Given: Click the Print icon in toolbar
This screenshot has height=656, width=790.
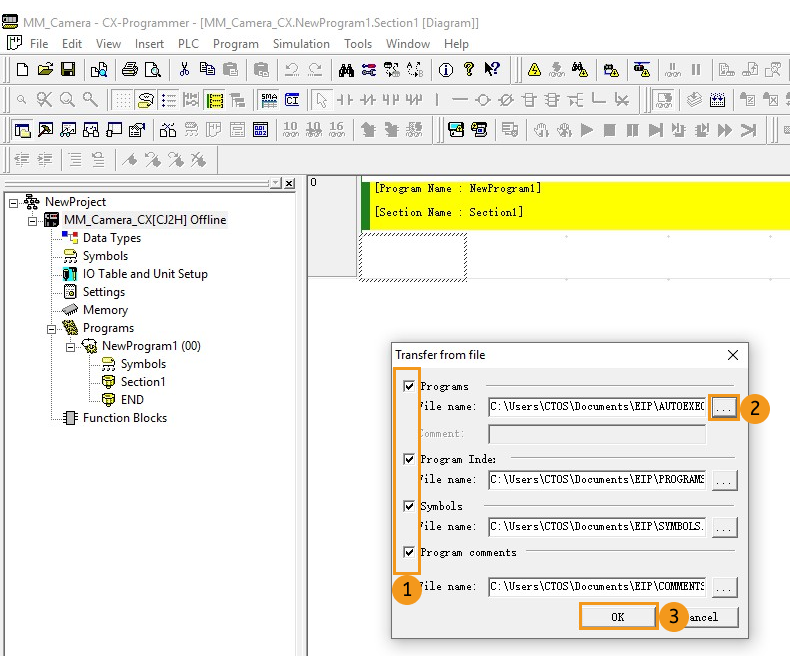Looking at the screenshot, I should click(129, 69).
